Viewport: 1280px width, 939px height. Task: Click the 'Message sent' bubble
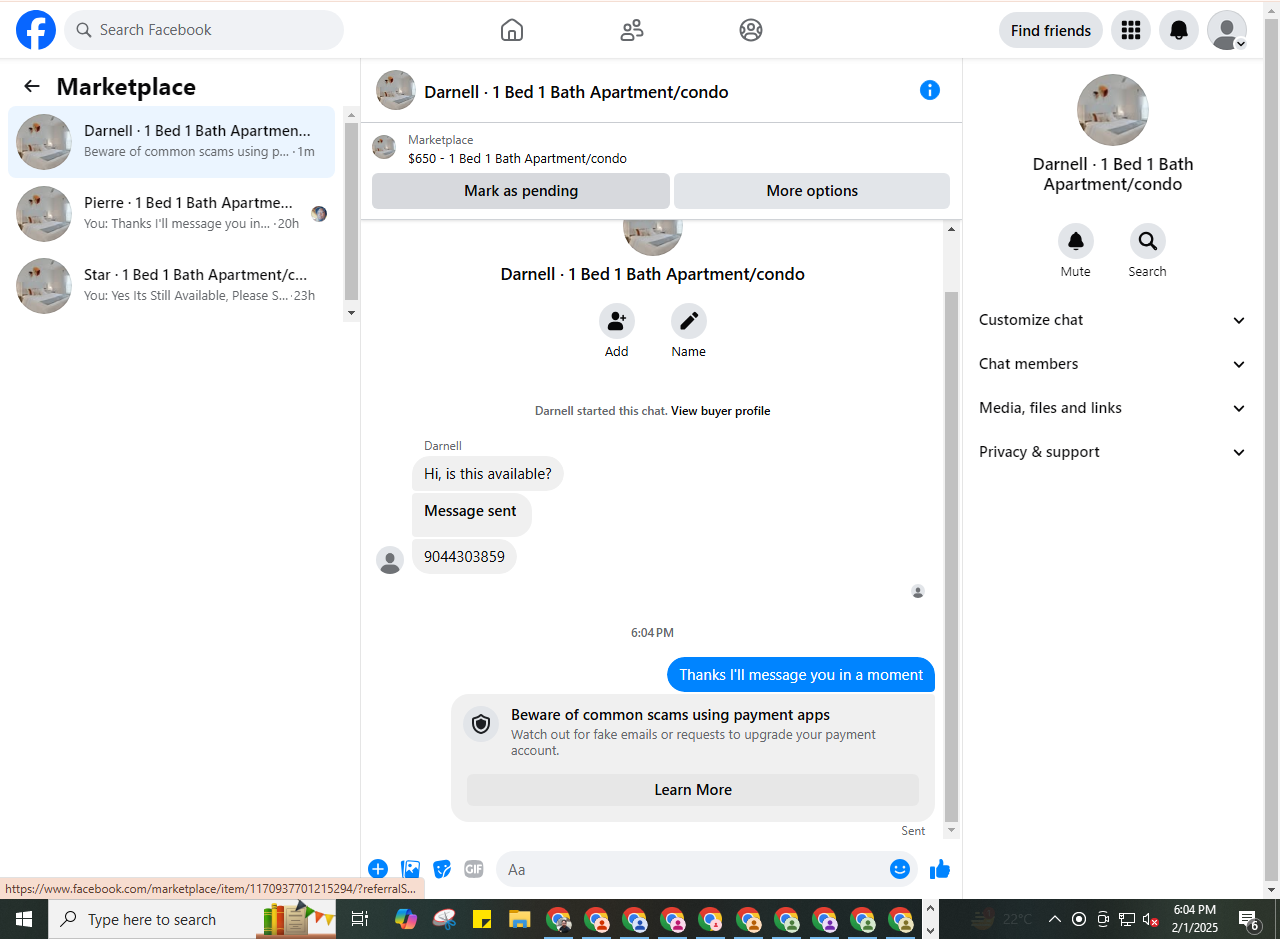(471, 514)
